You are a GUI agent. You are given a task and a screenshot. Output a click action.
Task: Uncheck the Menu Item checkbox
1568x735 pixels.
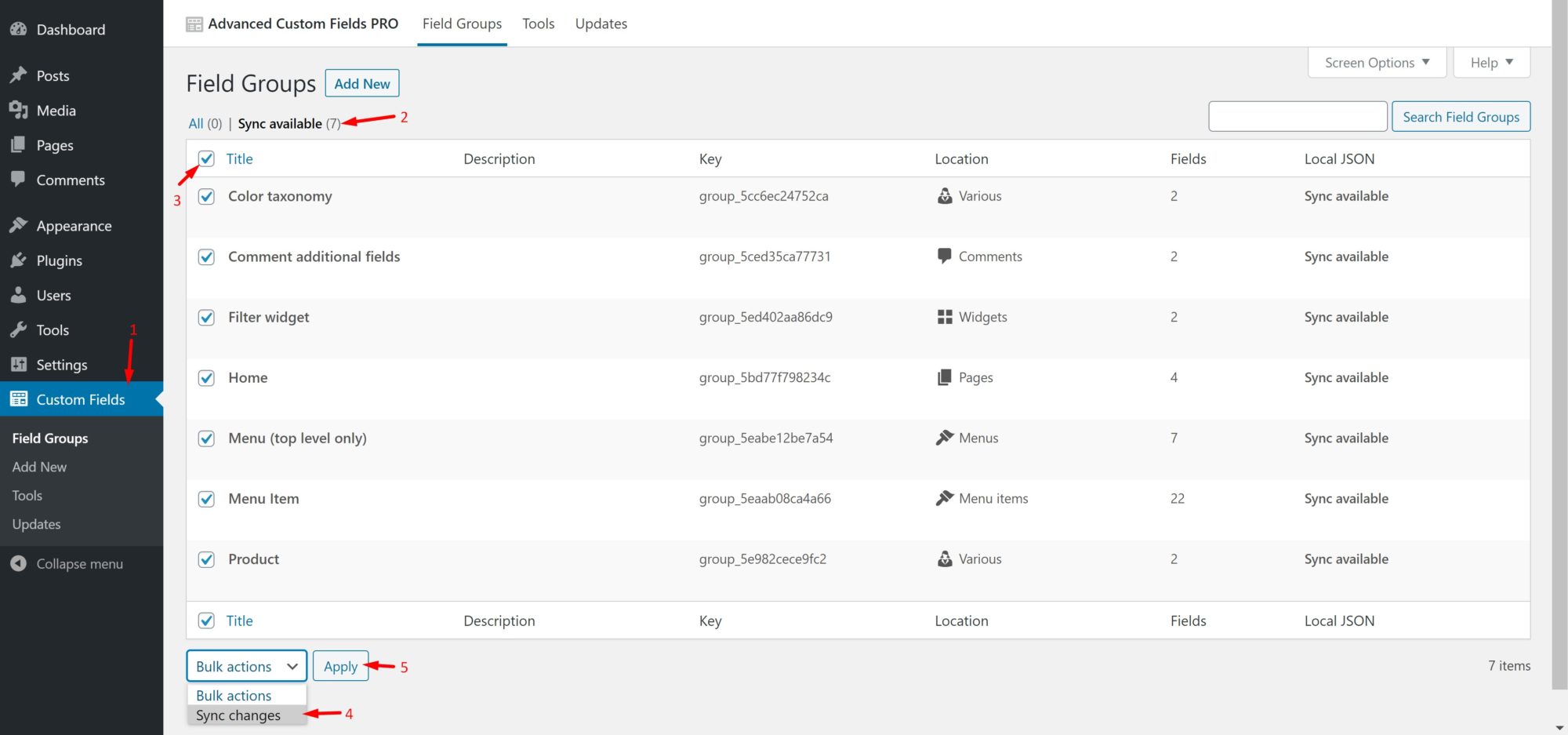coord(206,498)
